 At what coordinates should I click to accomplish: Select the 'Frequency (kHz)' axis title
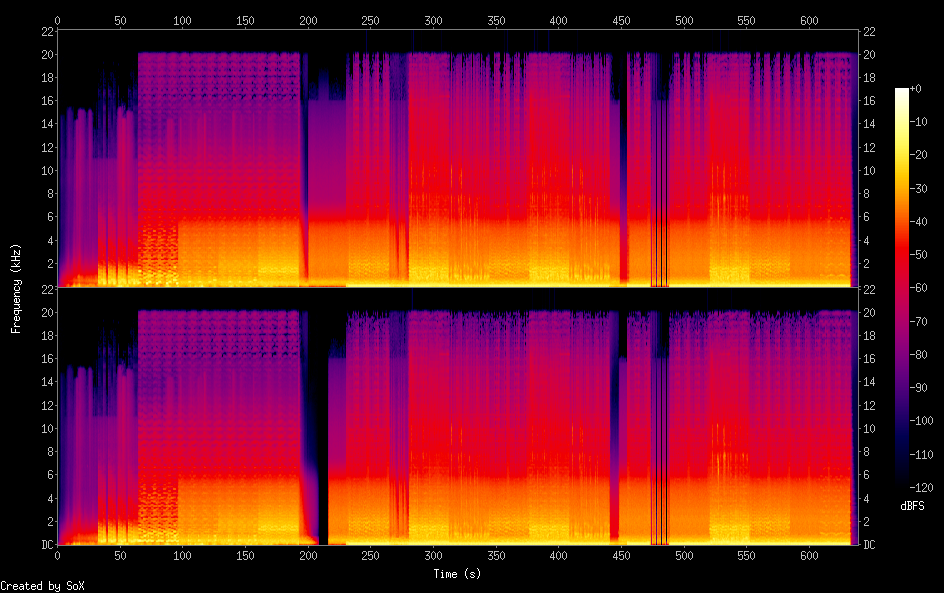point(16,288)
